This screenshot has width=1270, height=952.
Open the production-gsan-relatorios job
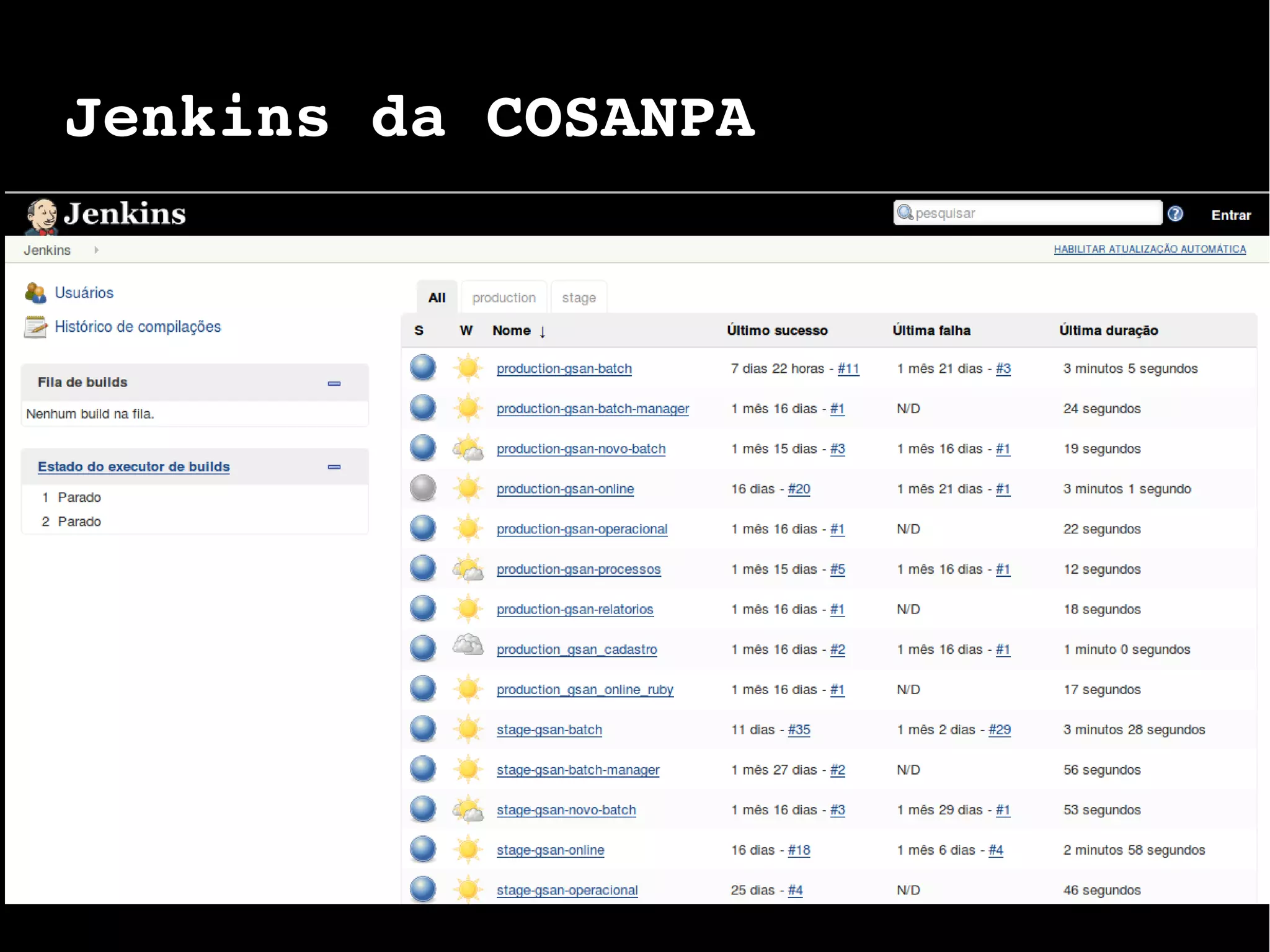click(575, 610)
